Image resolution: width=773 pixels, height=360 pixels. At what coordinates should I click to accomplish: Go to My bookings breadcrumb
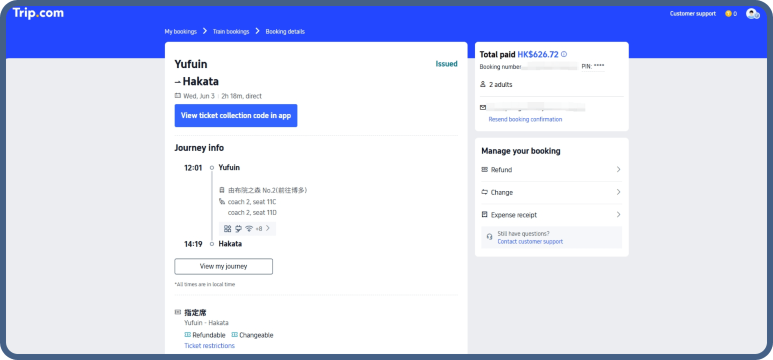pyautogui.click(x=180, y=32)
